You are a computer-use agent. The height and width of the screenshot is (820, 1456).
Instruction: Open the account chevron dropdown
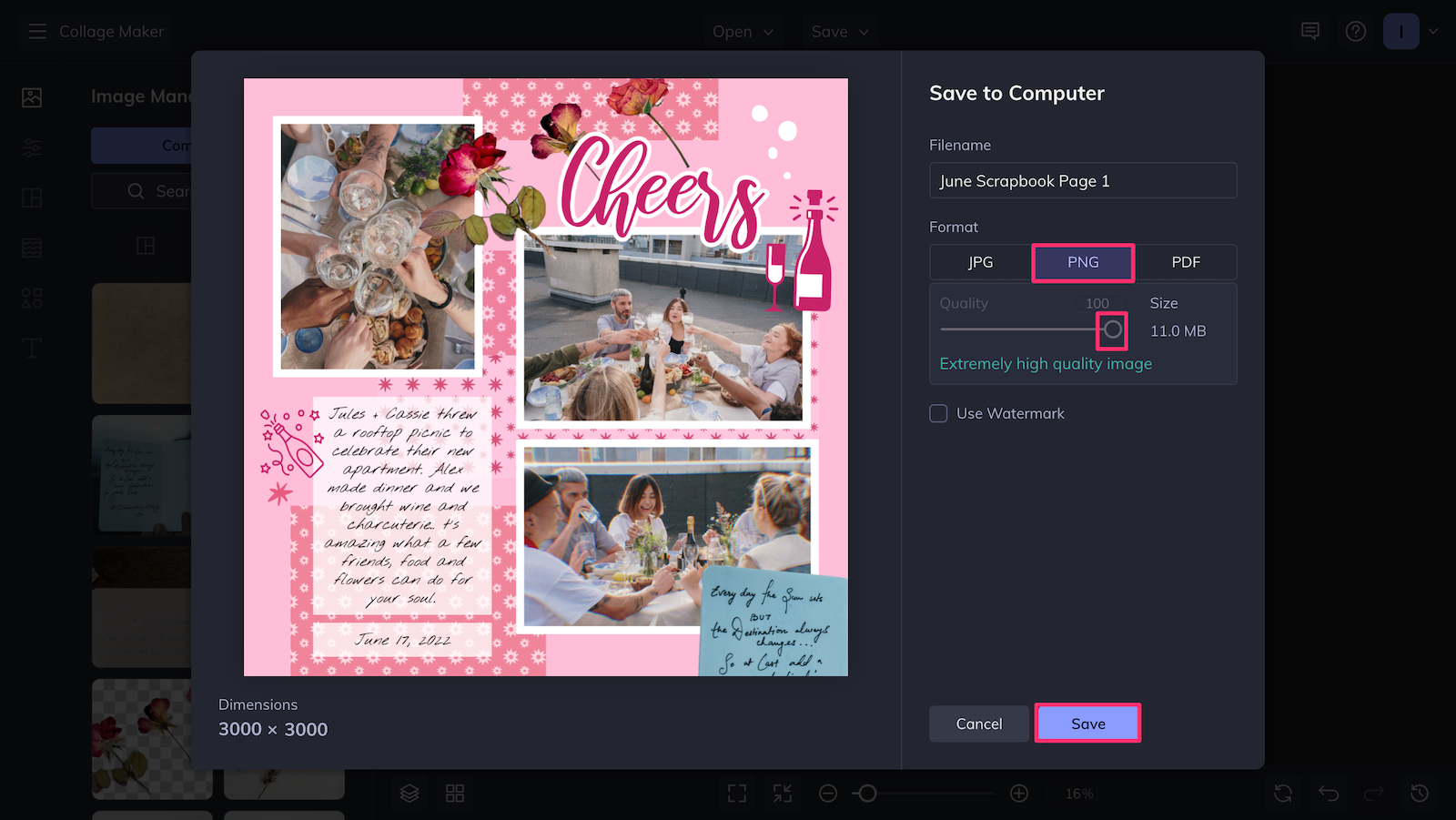pos(1434,30)
